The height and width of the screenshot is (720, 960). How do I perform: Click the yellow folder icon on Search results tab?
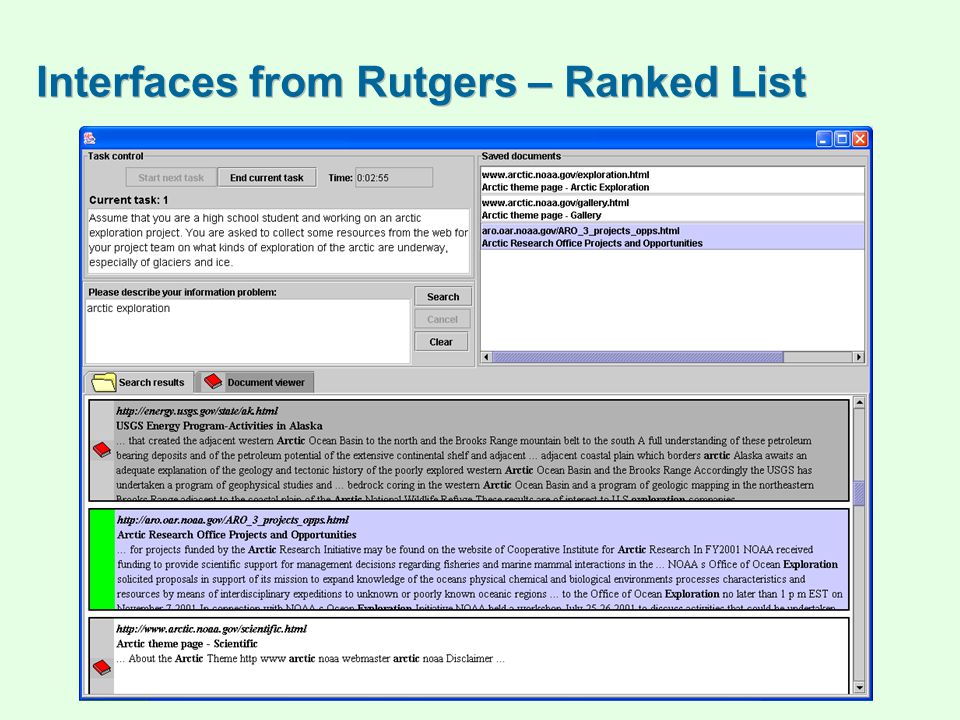[x=103, y=382]
